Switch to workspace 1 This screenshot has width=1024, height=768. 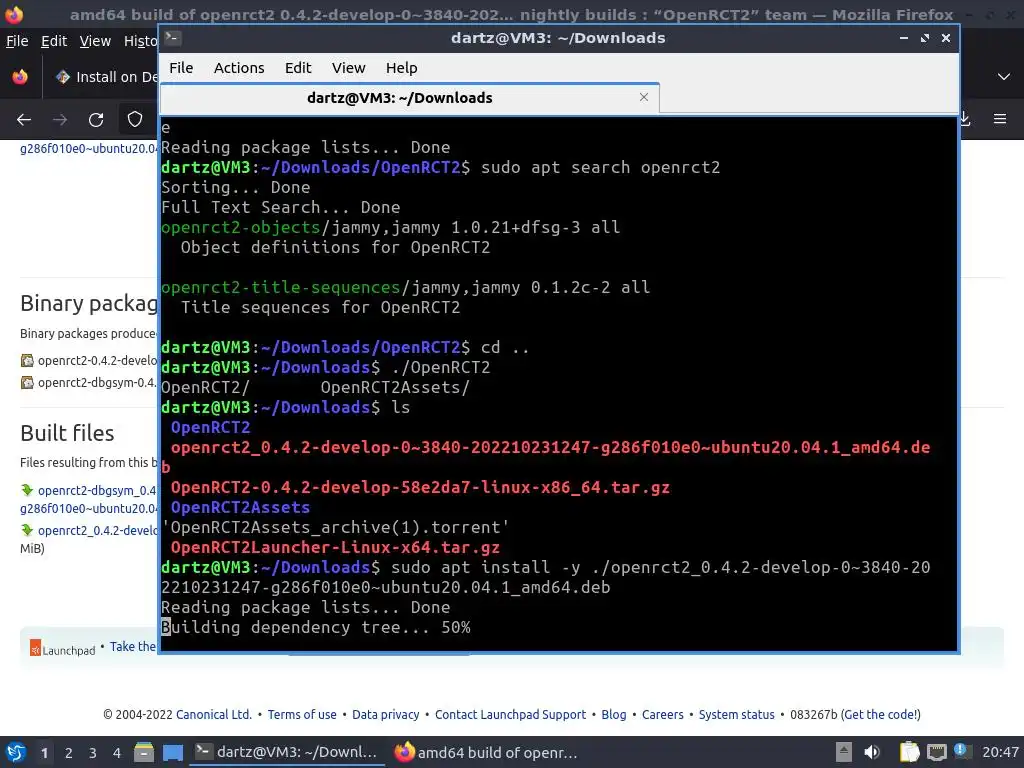point(44,753)
